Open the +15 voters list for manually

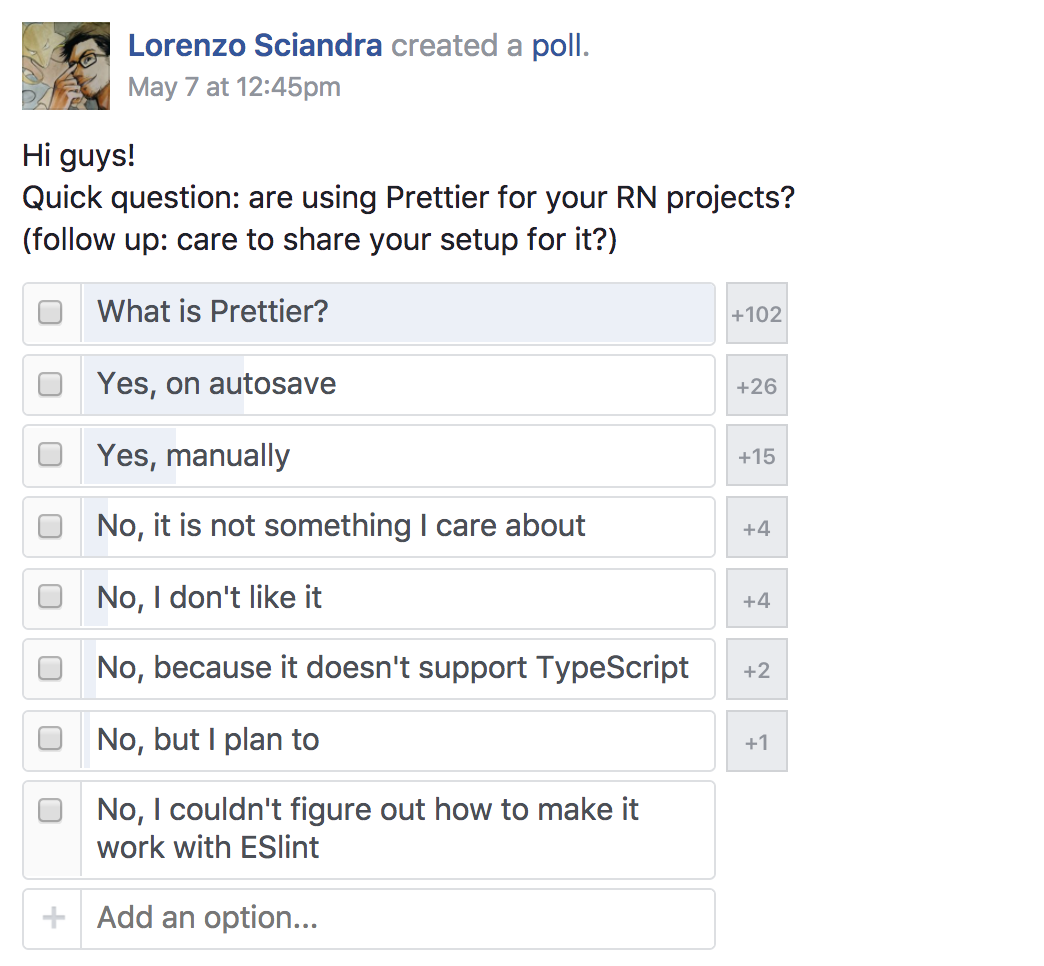coord(756,456)
